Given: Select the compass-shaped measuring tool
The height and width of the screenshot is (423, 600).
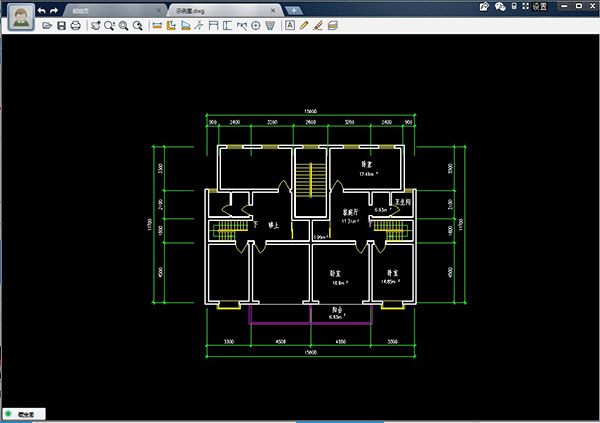Looking at the screenshot, I should coord(199,26).
